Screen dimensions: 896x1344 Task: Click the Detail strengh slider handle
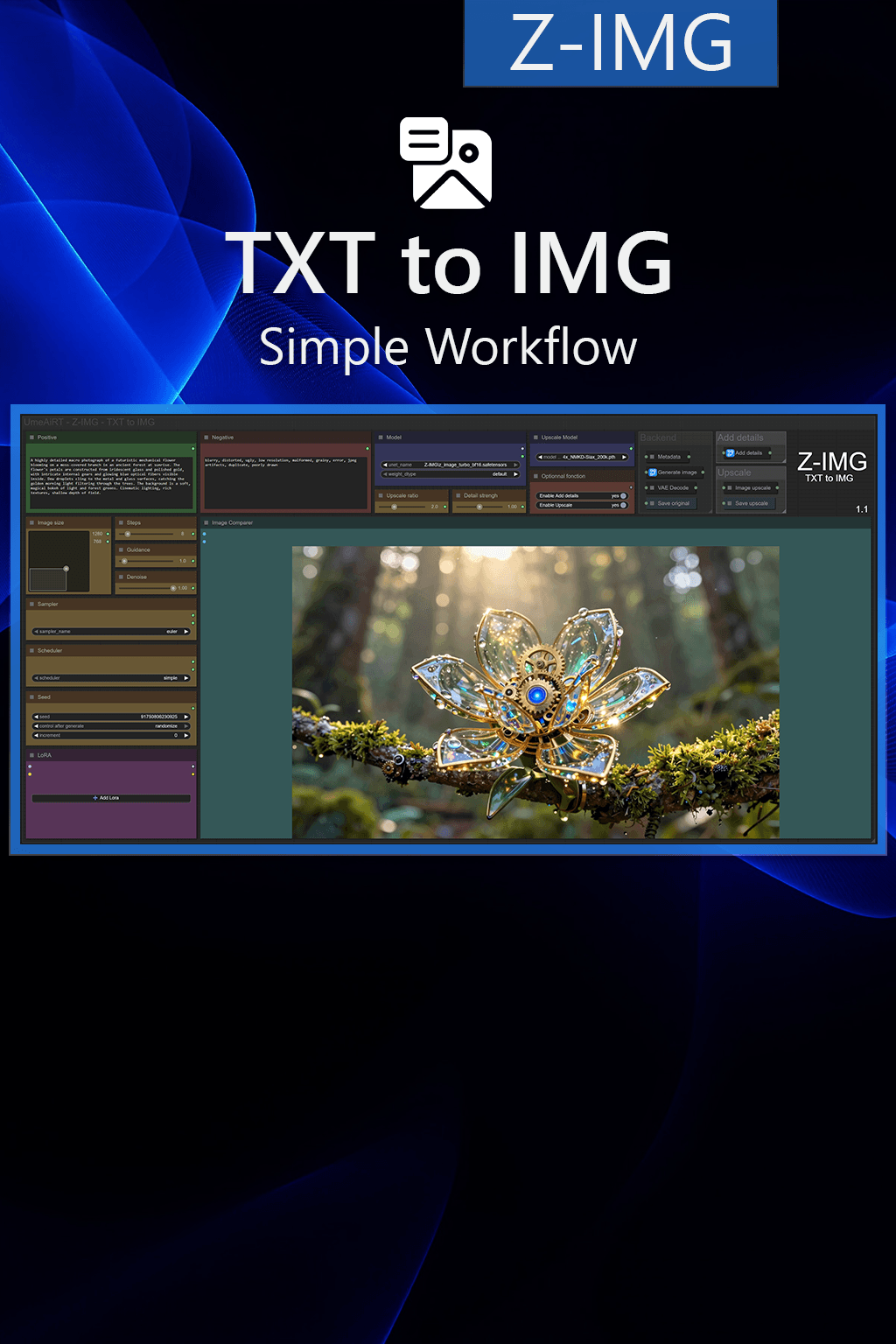[479, 507]
